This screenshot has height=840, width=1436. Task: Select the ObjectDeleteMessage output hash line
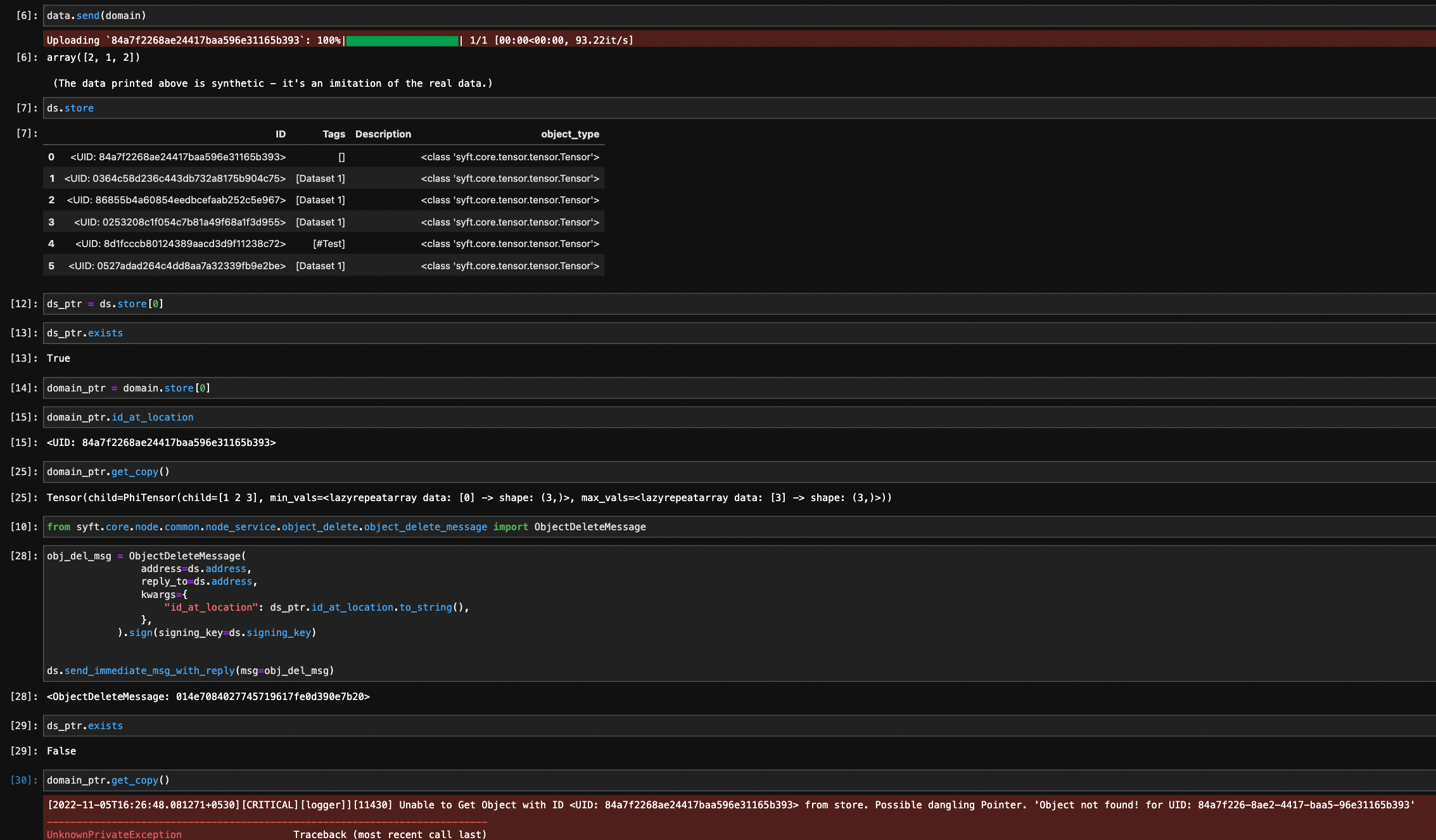(208, 696)
